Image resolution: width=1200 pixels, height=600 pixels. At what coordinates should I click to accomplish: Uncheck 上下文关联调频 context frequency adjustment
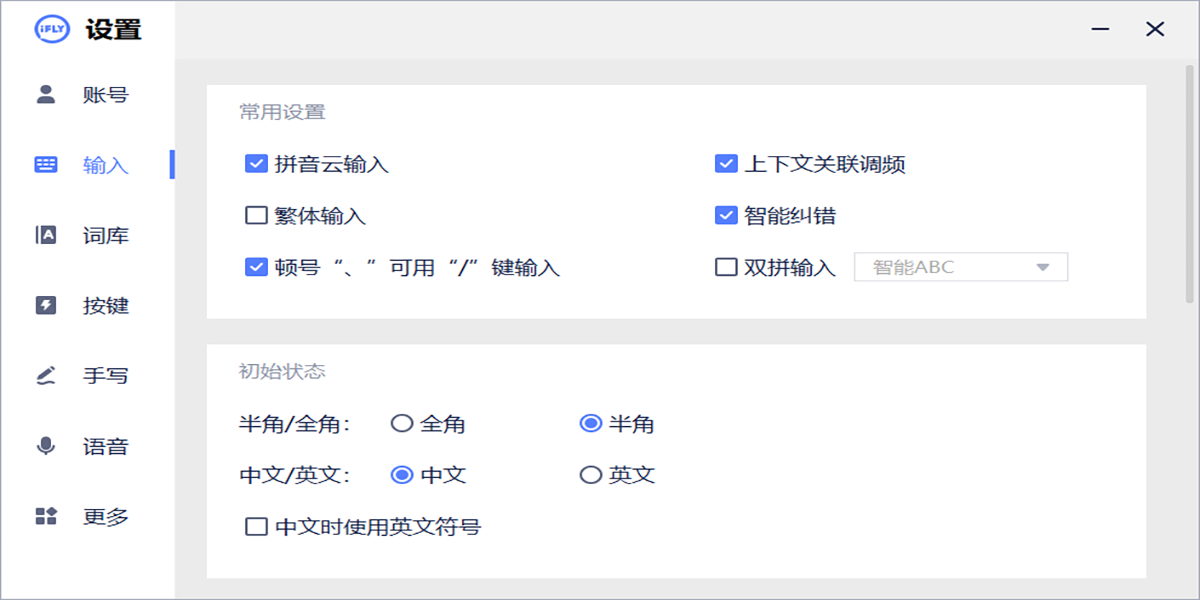(726, 164)
